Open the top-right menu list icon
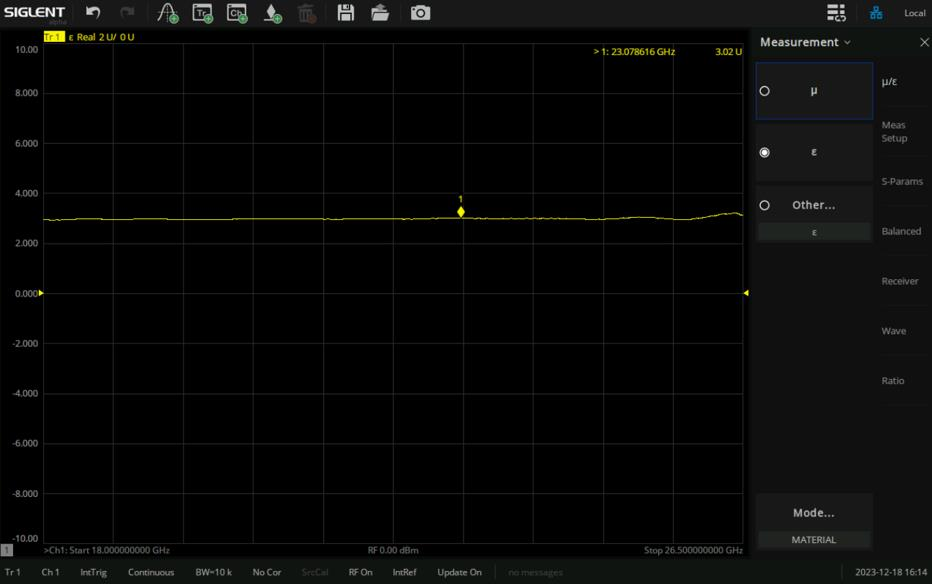 pyautogui.click(x=836, y=13)
